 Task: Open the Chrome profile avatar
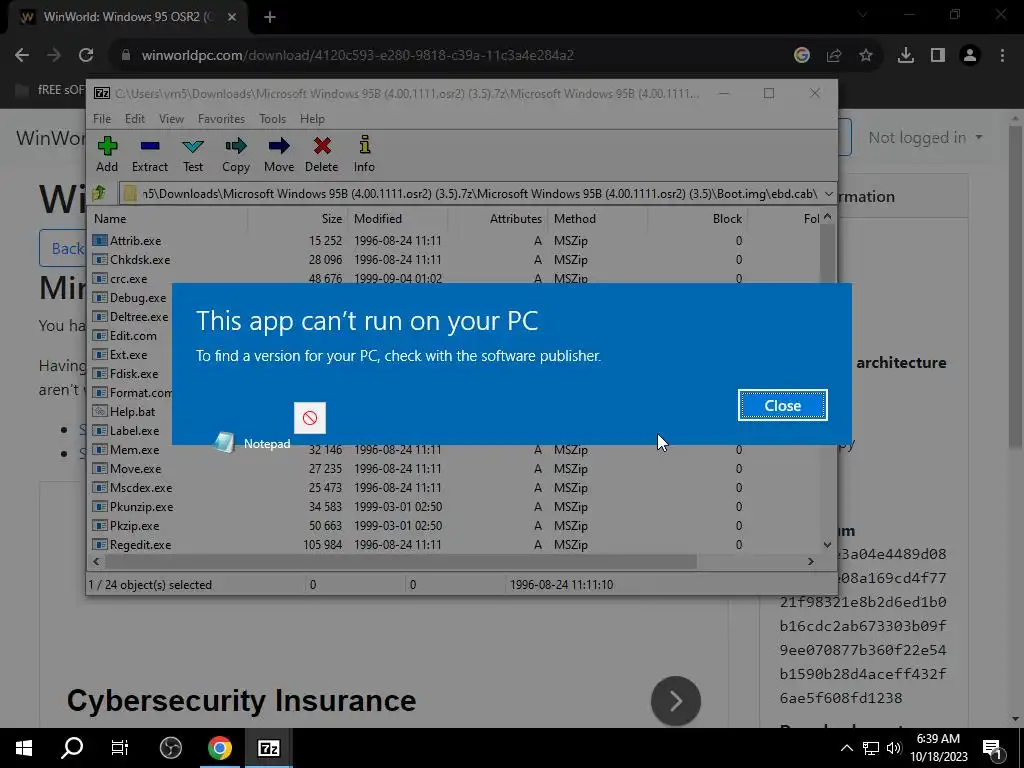[x=970, y=56]
